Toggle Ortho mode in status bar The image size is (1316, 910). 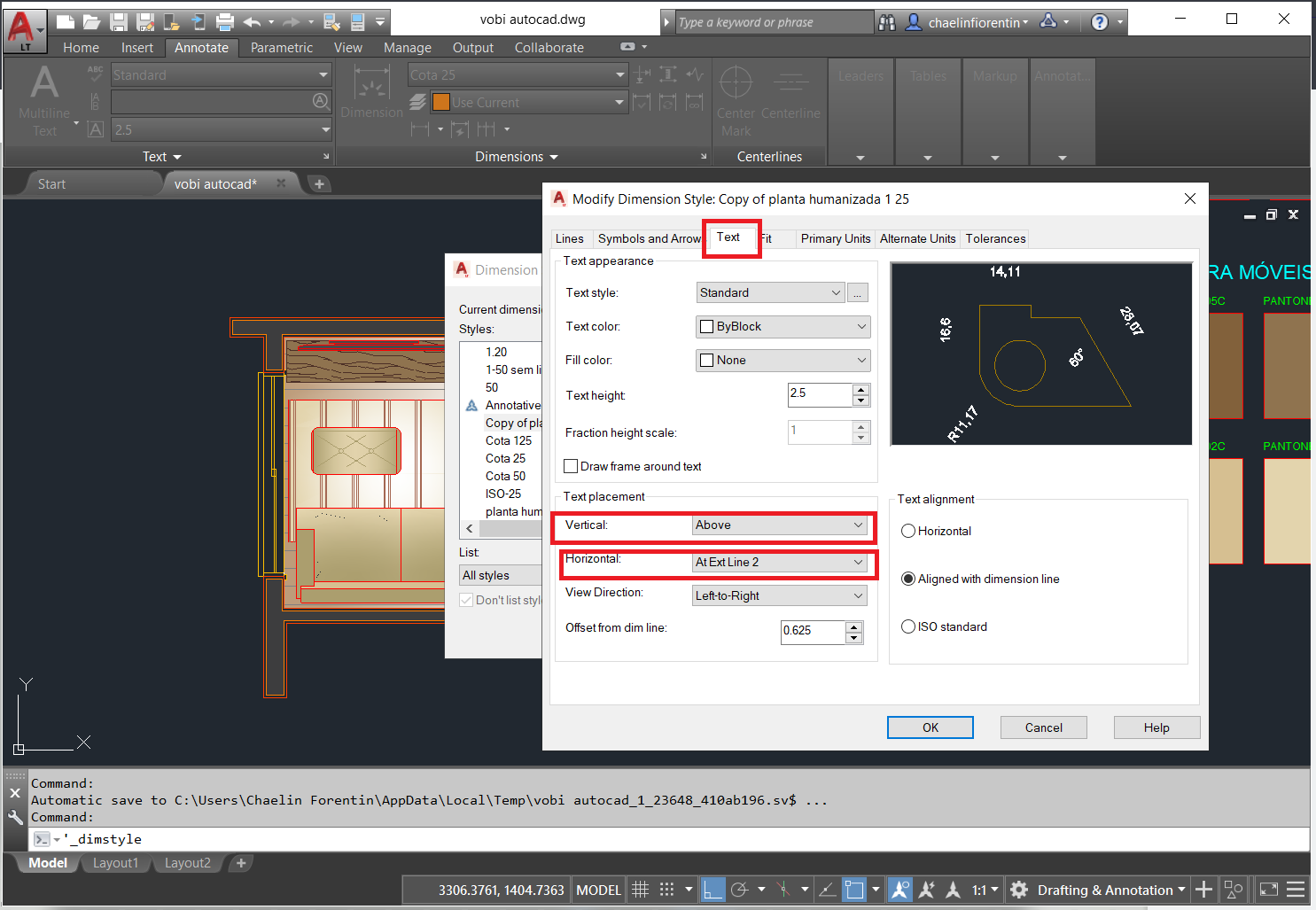[713, 890]
